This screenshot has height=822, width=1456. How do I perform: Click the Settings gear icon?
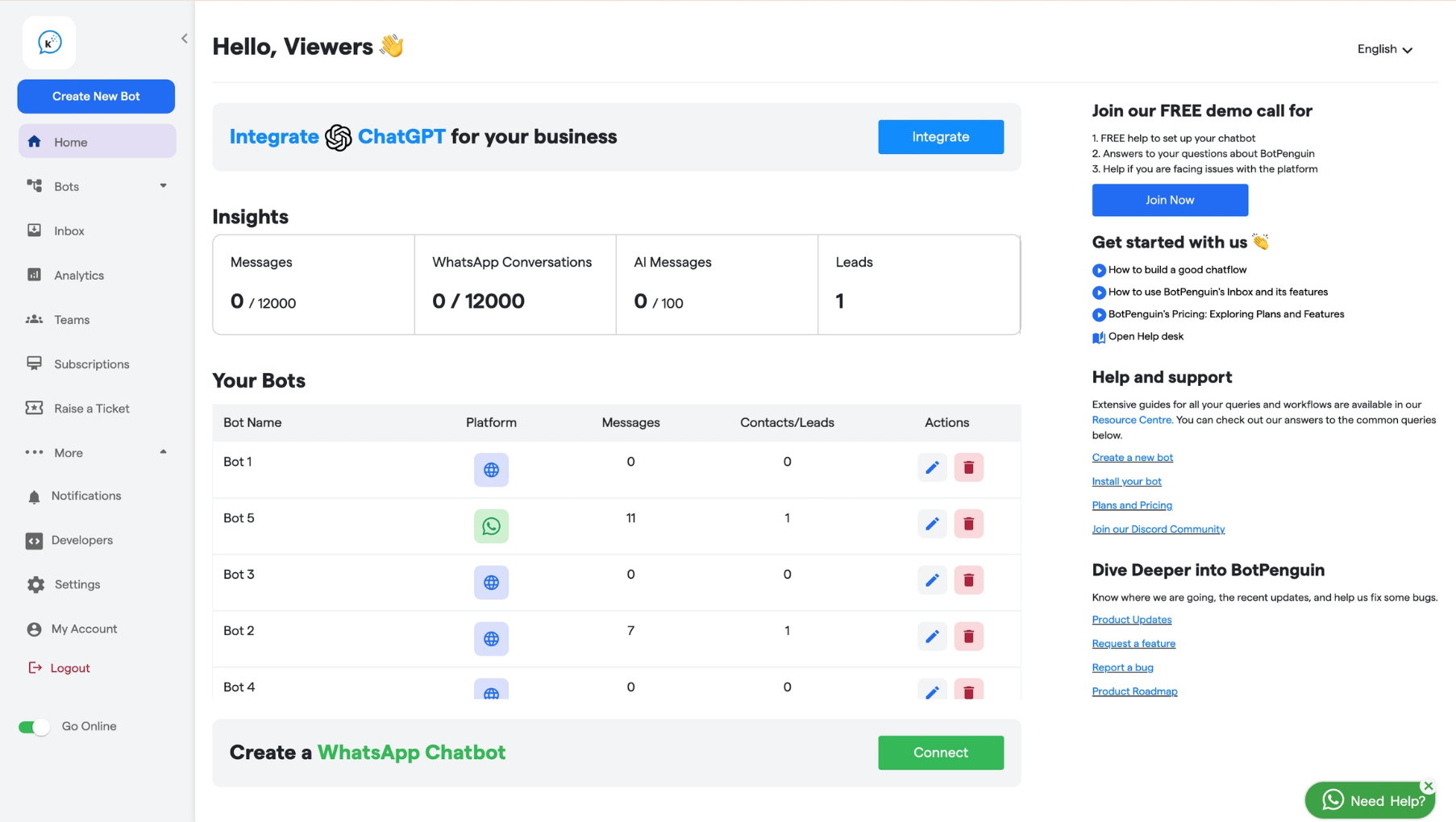click(x=35, y=585)
